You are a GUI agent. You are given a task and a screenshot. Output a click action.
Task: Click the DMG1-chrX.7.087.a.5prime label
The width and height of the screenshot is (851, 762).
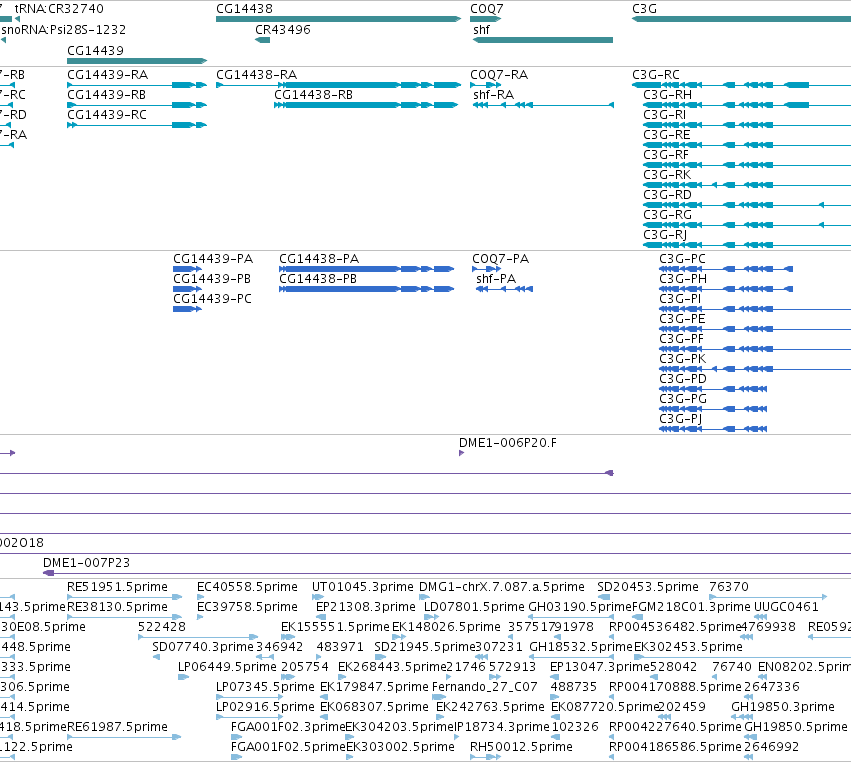click(501, 587)
